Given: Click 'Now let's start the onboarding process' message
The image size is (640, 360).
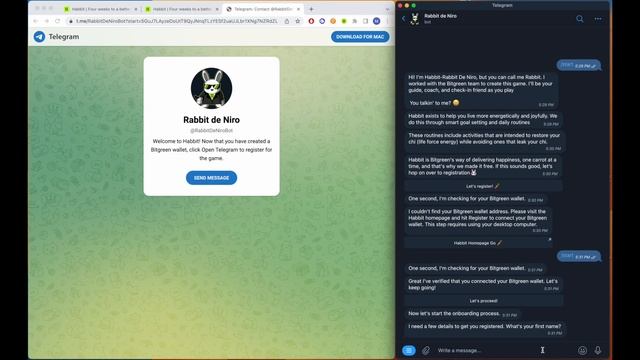Looking at the screenshot, I should 462,314.
